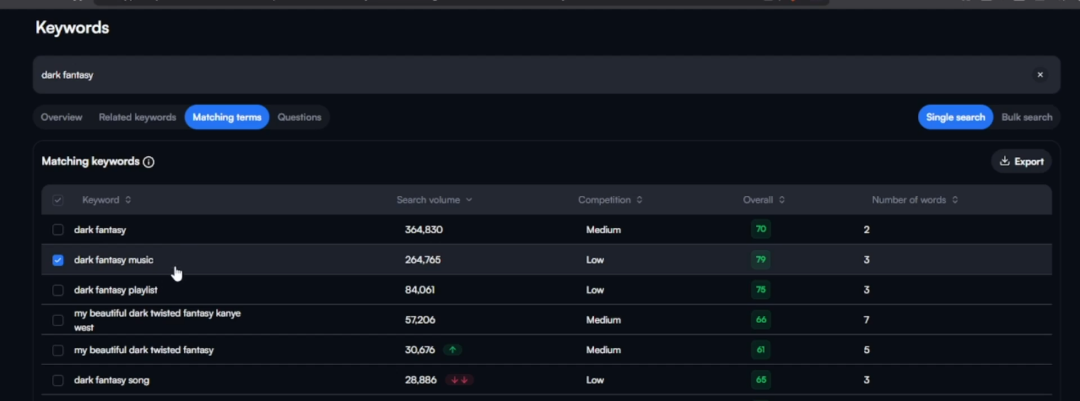The width and height of the screenshot is (1080, 401).
Task: Click into the keyword search input field
Action: (x=500, y=75)
